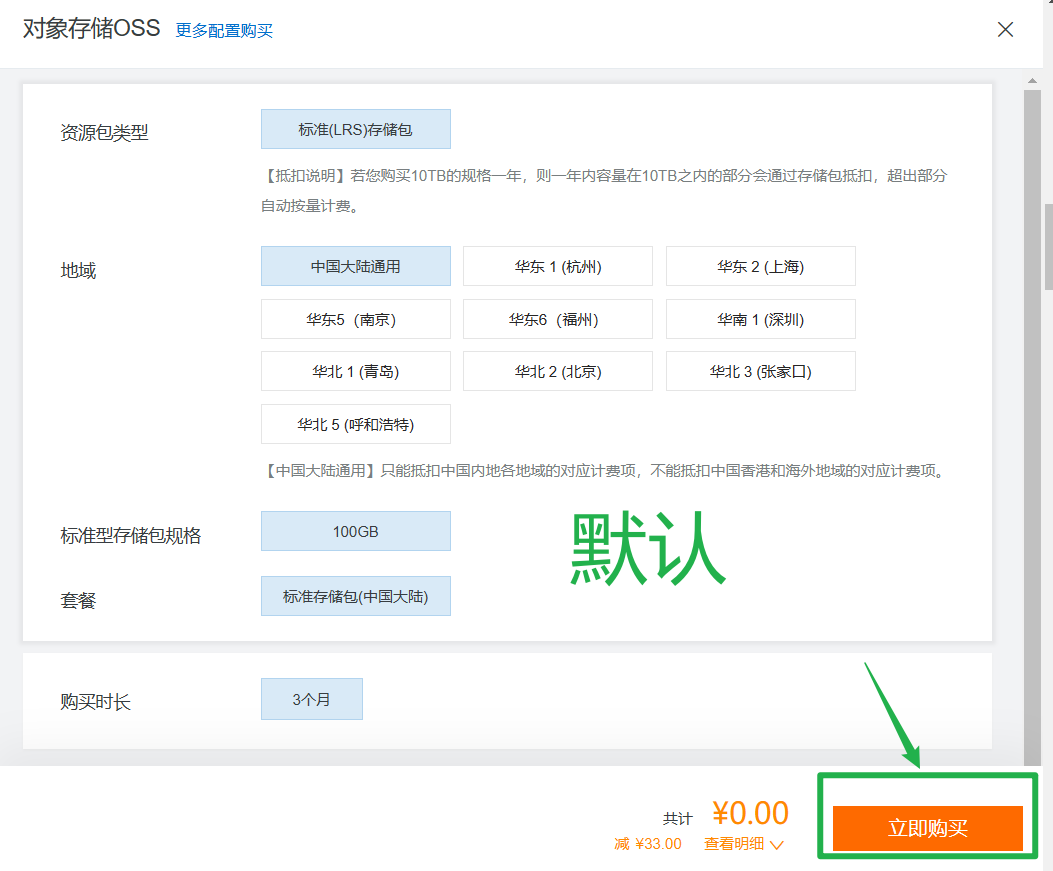Select 华北 1 (青岛) region option
Screen dimensions: 1053x871
[356, 371]
